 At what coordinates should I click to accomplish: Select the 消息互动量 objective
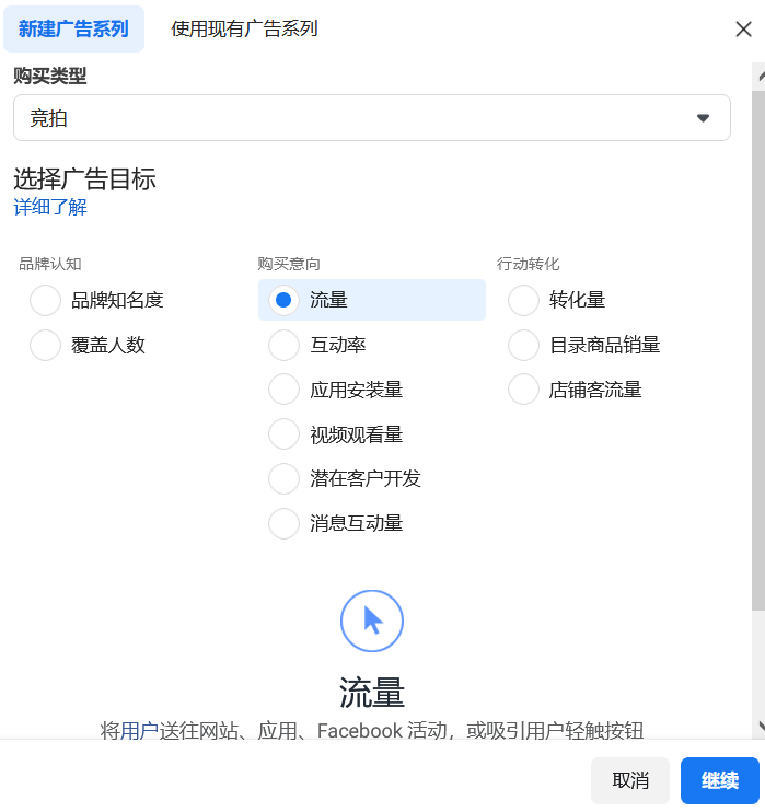click(x=284, y=523)
